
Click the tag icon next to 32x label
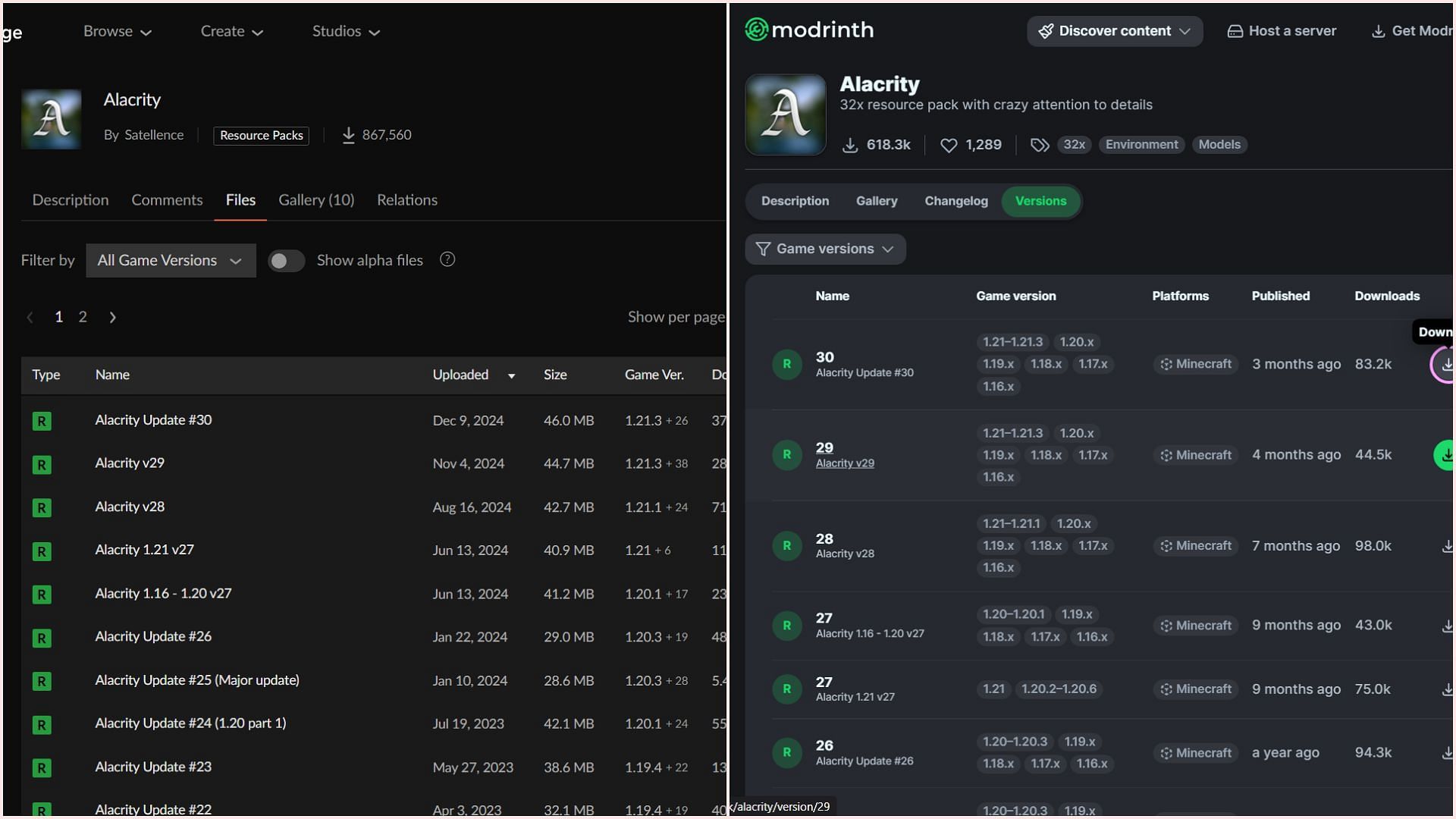click(1039, 144)
